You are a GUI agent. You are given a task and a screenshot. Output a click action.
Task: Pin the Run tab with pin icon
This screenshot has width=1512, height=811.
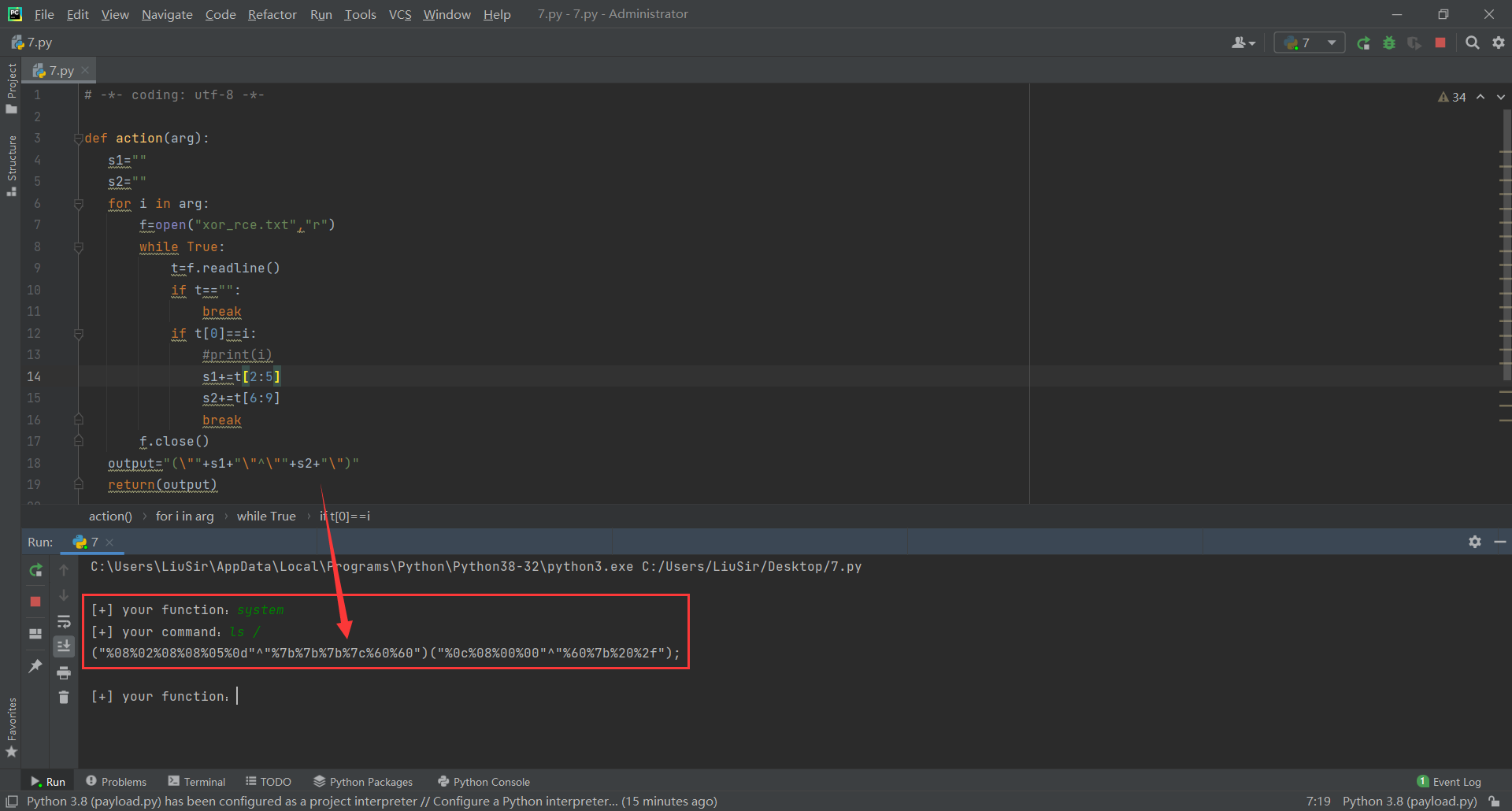[x=35, y=666]
